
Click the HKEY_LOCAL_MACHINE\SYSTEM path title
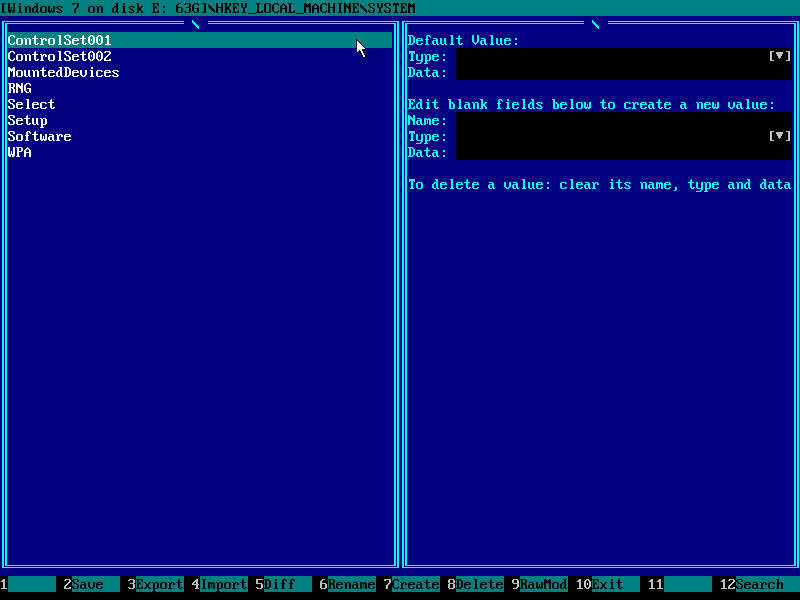[315, 8]
